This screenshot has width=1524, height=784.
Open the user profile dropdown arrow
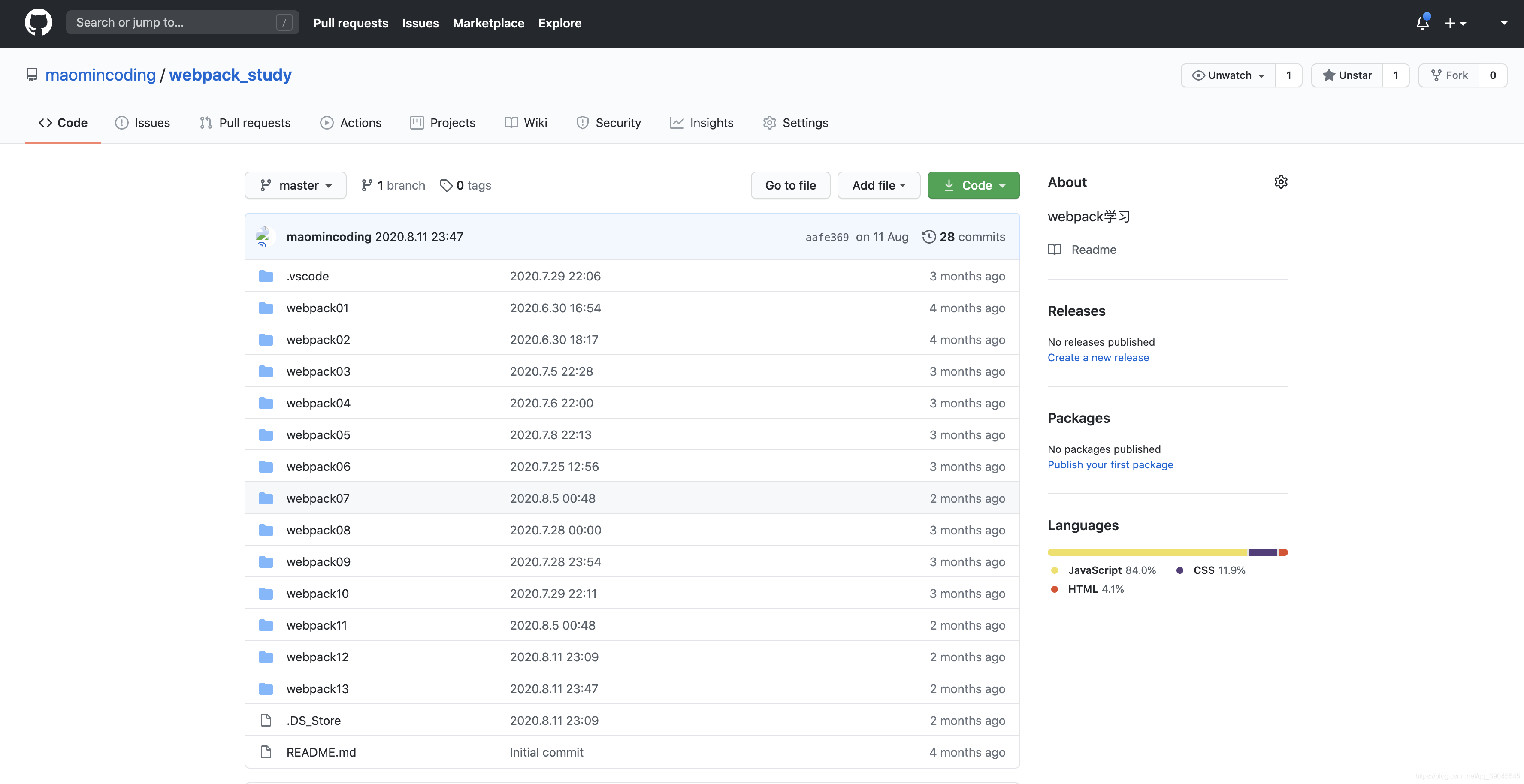1503,23
